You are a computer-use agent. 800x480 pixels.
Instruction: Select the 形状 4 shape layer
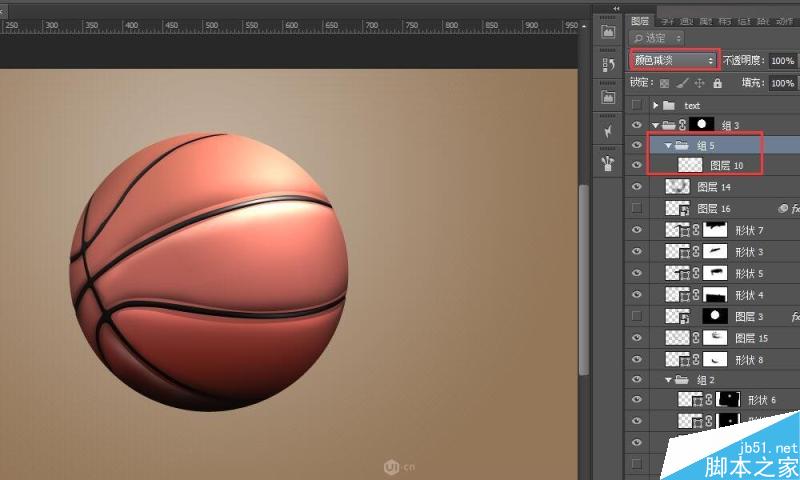724,295
